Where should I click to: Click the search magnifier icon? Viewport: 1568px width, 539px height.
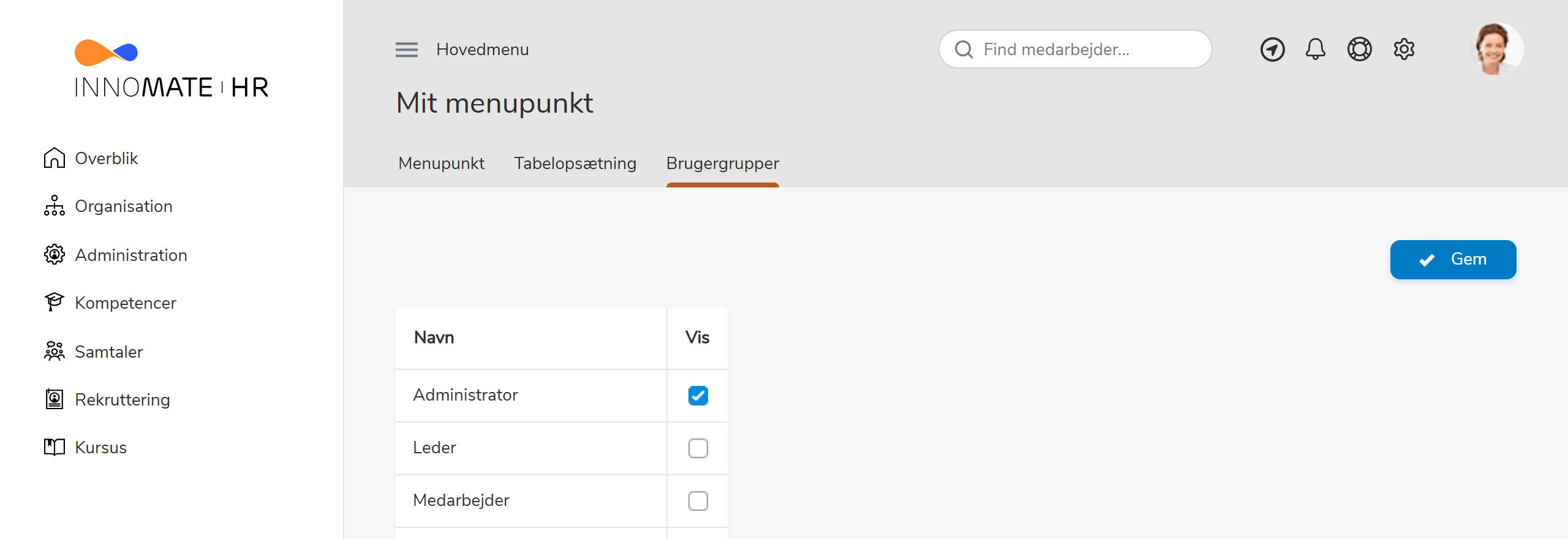963,50
